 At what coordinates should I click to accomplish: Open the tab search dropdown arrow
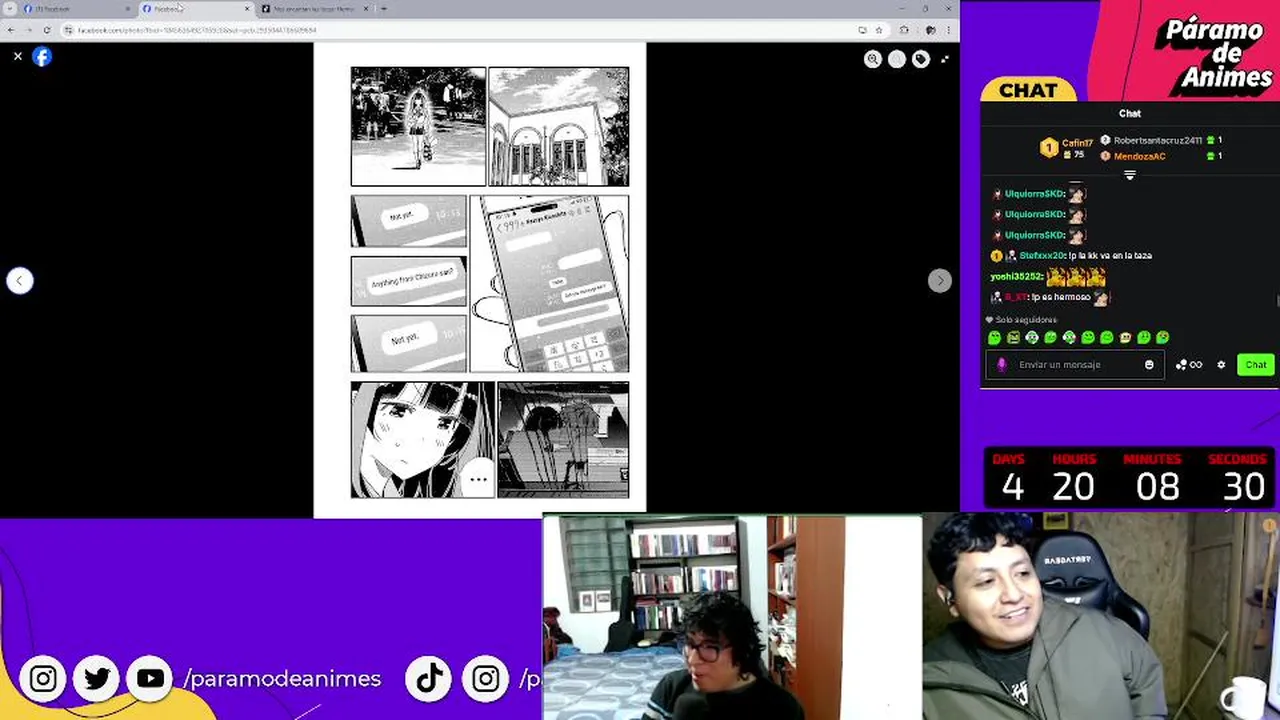[x=9, y=9]
